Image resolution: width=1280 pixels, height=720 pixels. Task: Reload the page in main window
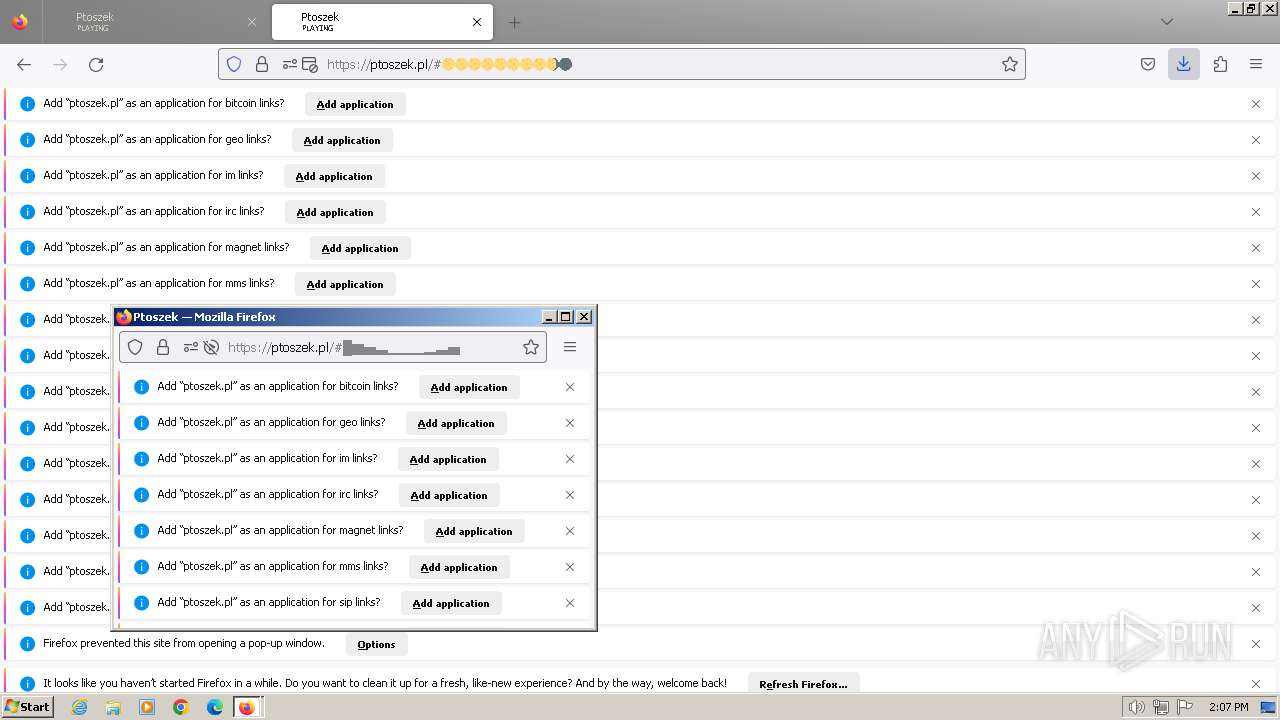(96, 64)
